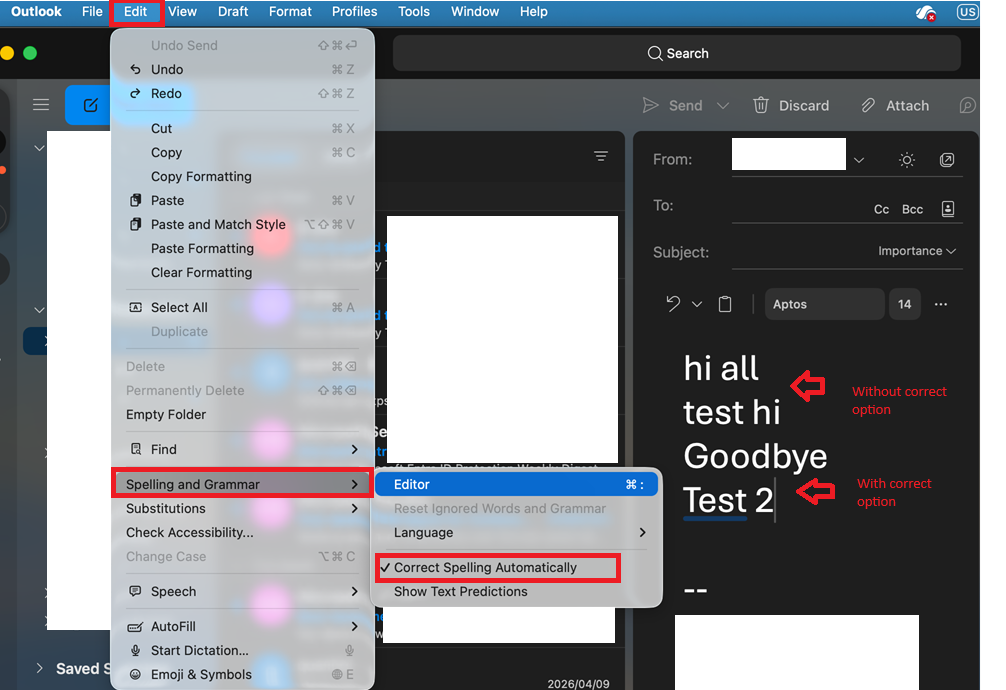Open the Profiles menu in menu bar
This screenshot has height=690, width=1006.
(354, 12)
